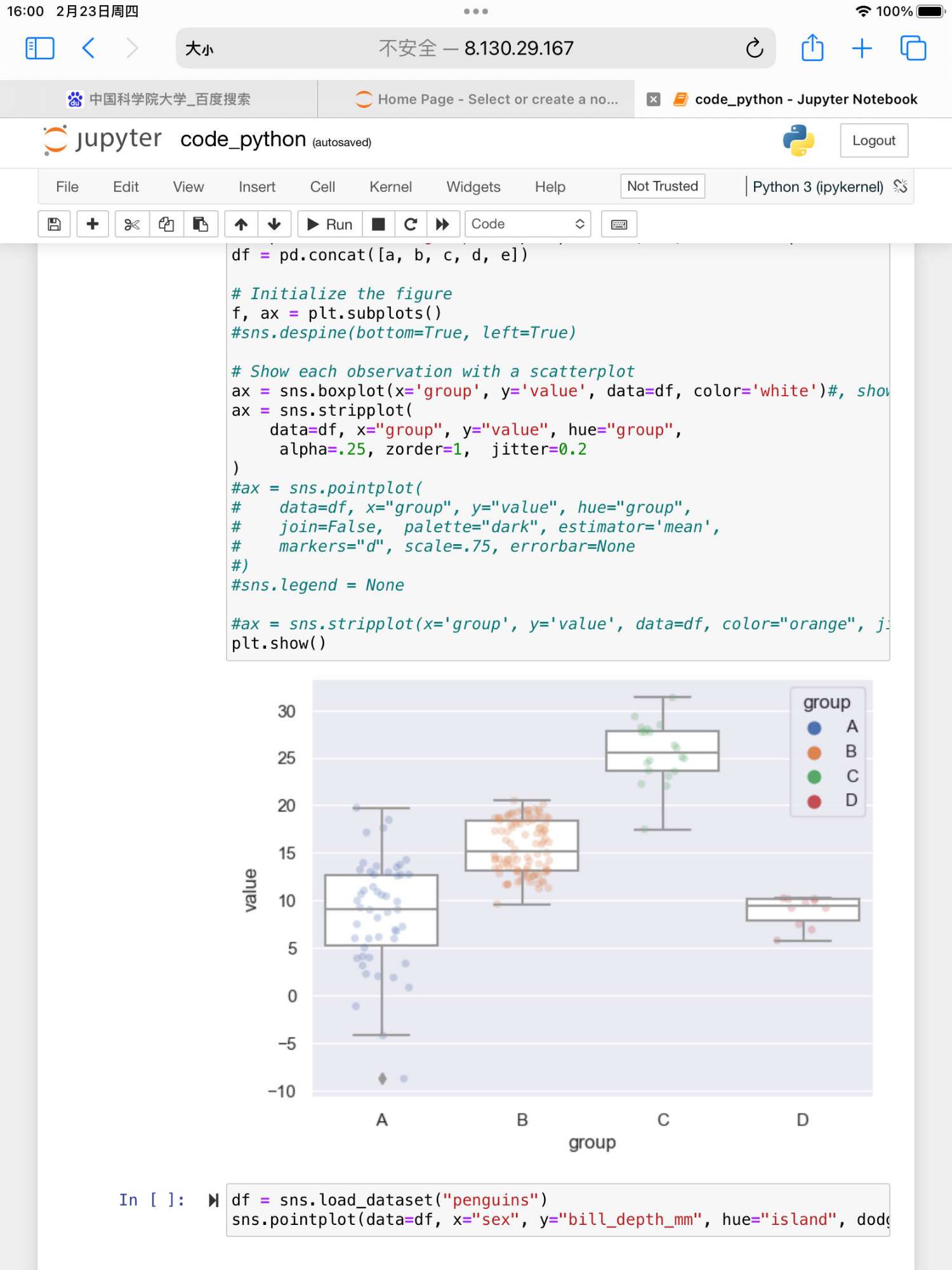Image resolution: width=952 pixels, height=1270 pixels.
Task: Open the Insert menu
Action: (x=257, y=187)
